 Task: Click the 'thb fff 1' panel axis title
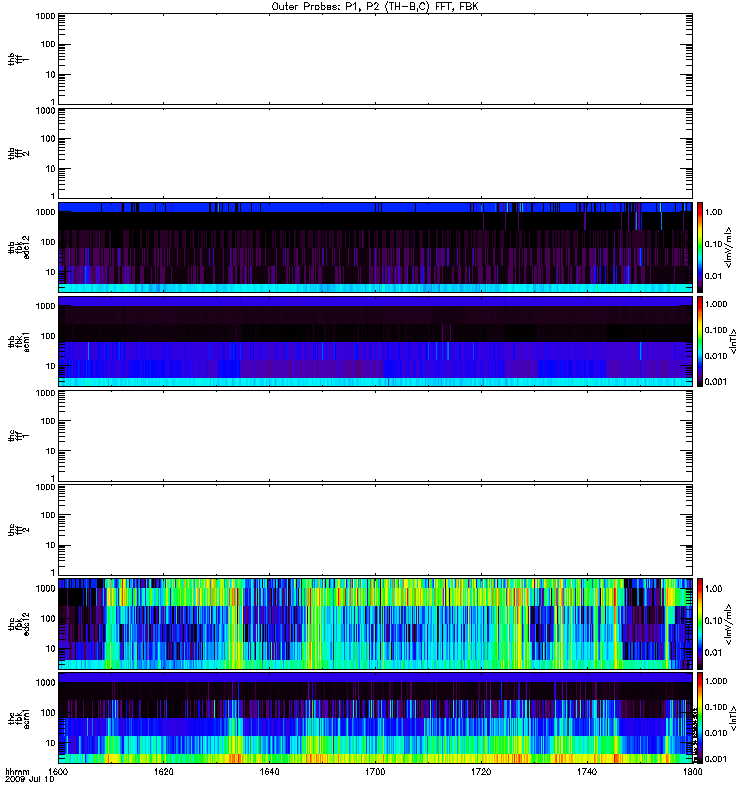[x=18, y=59]
